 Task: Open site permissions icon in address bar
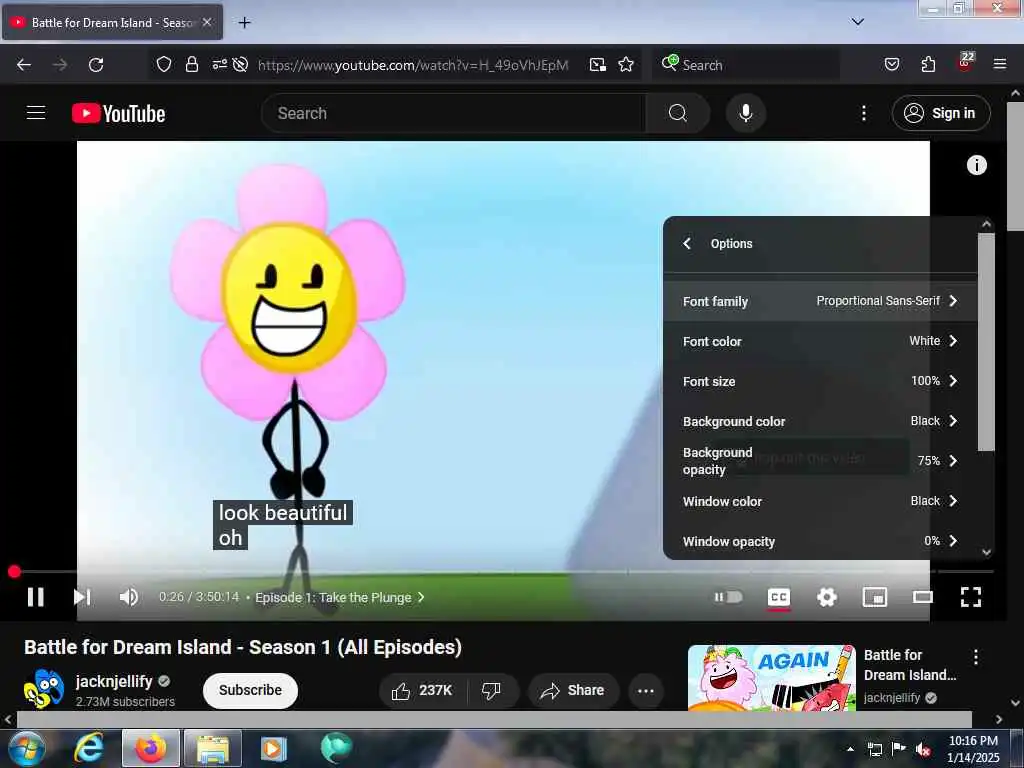(219, 64)
